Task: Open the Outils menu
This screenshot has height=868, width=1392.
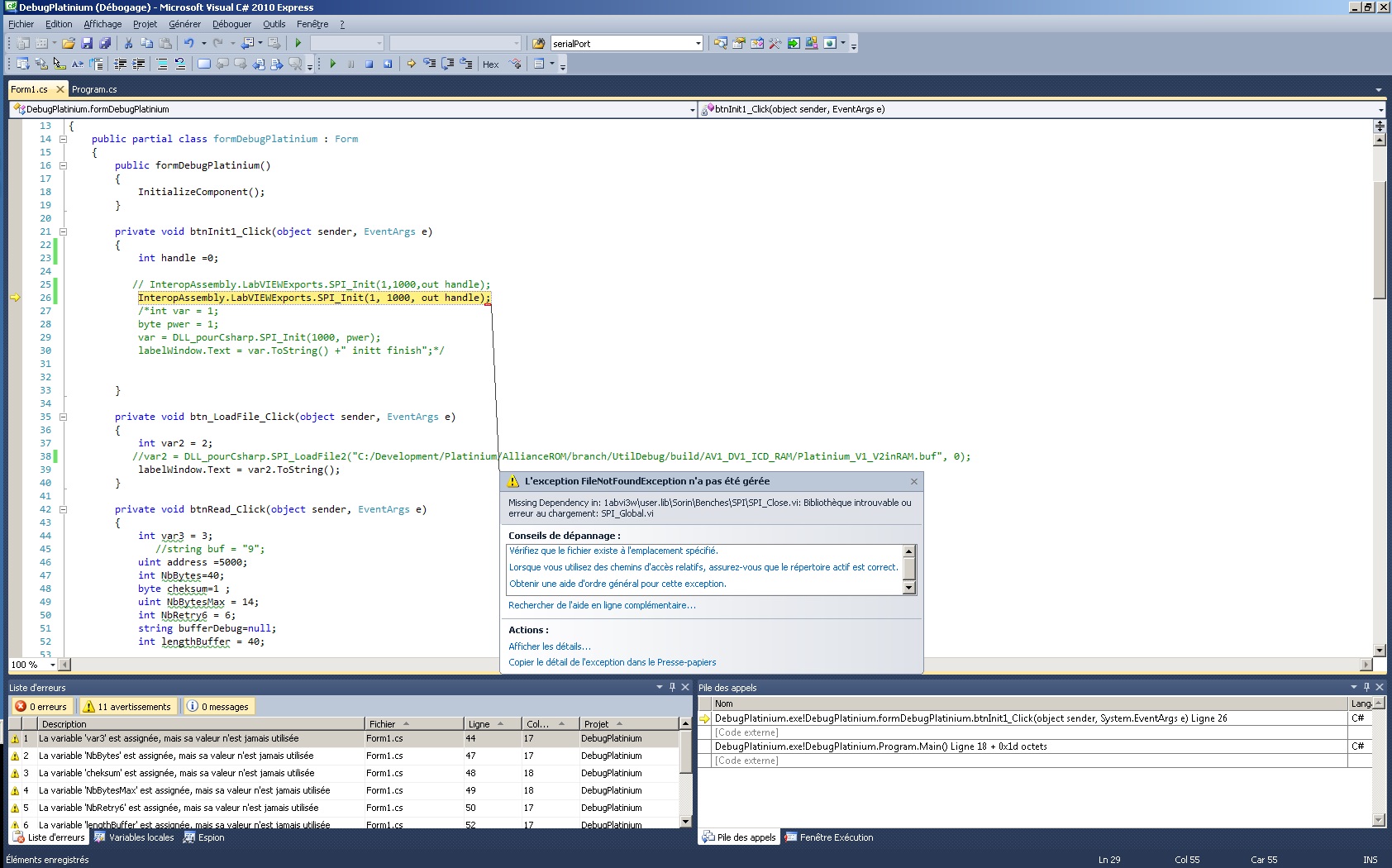Action: pos(274,24)
